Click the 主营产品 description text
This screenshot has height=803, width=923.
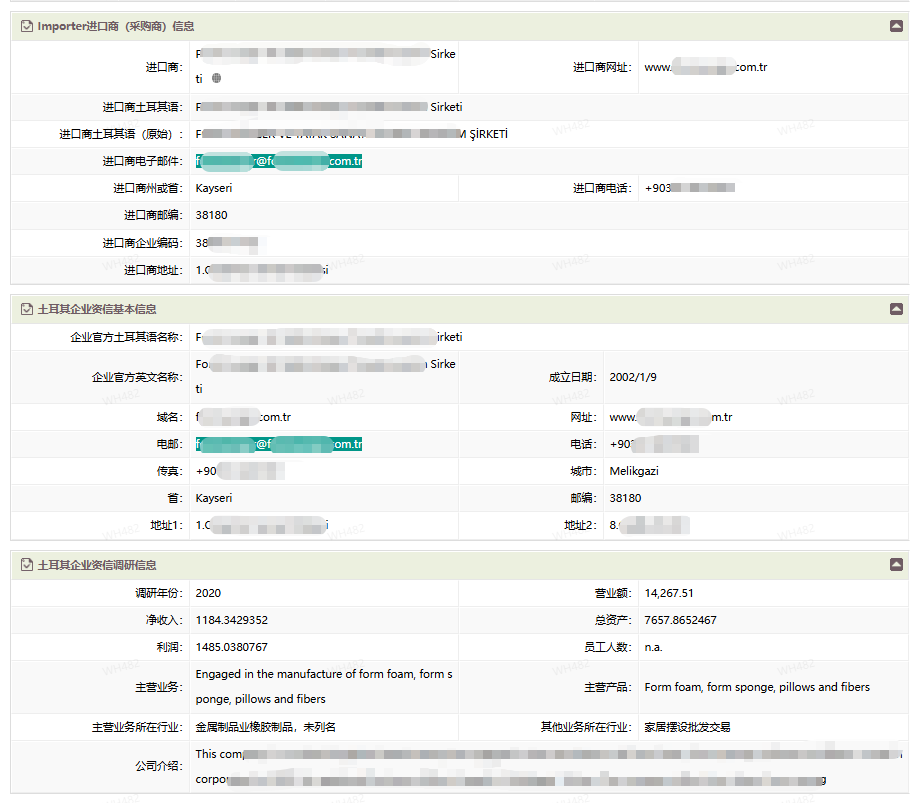click(757, 687)
